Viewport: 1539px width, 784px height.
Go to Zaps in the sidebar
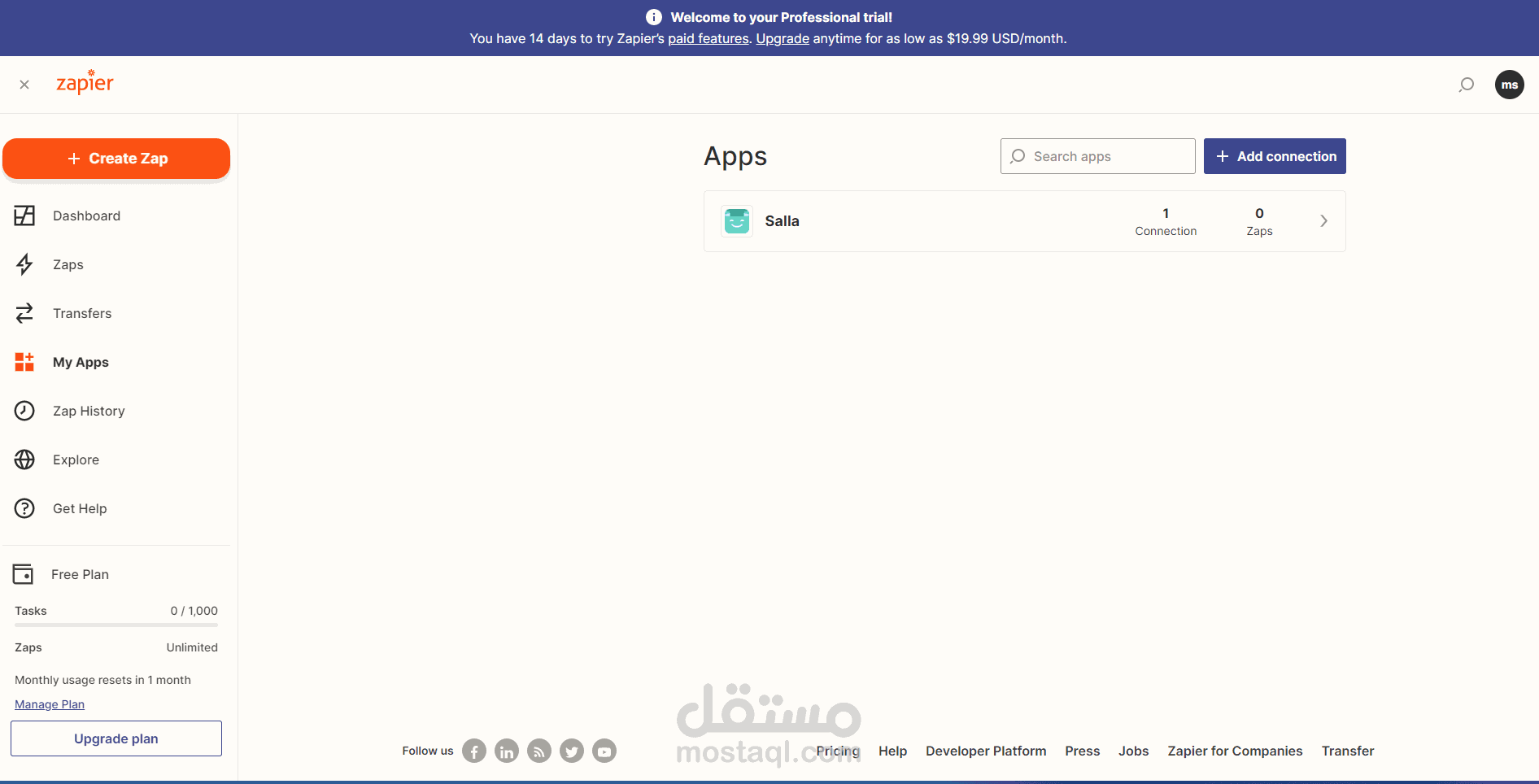68,264
